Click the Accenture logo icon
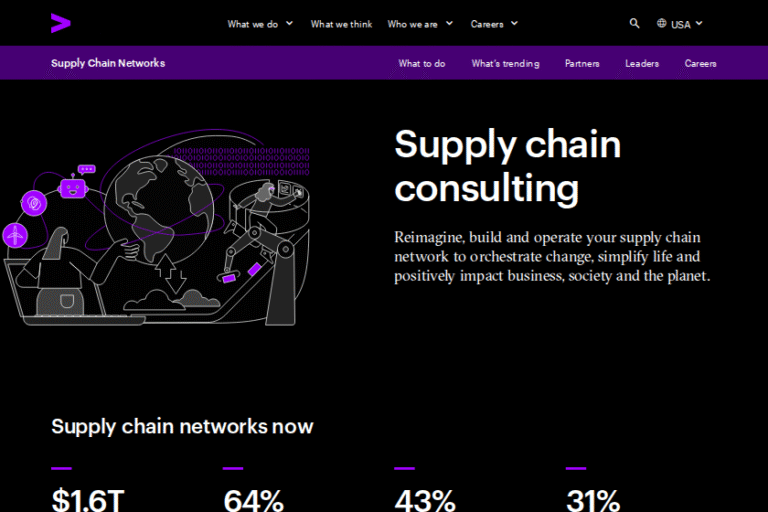The height and width of the screenshot is (512, 768). (60, 22)
